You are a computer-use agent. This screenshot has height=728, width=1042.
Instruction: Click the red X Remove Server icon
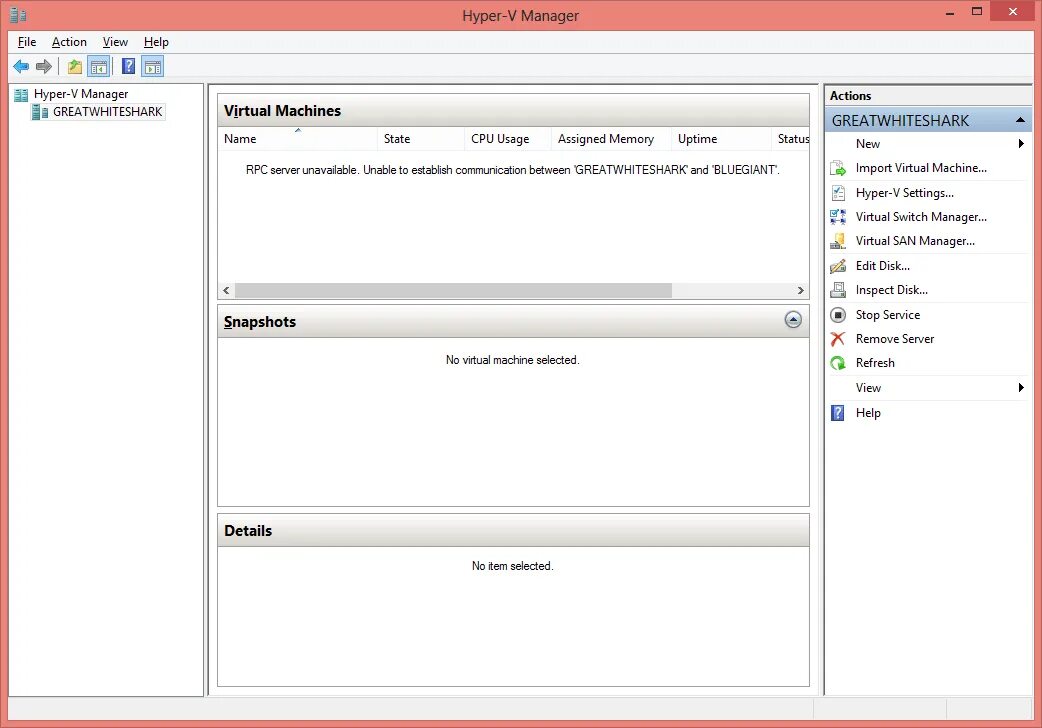838,339
